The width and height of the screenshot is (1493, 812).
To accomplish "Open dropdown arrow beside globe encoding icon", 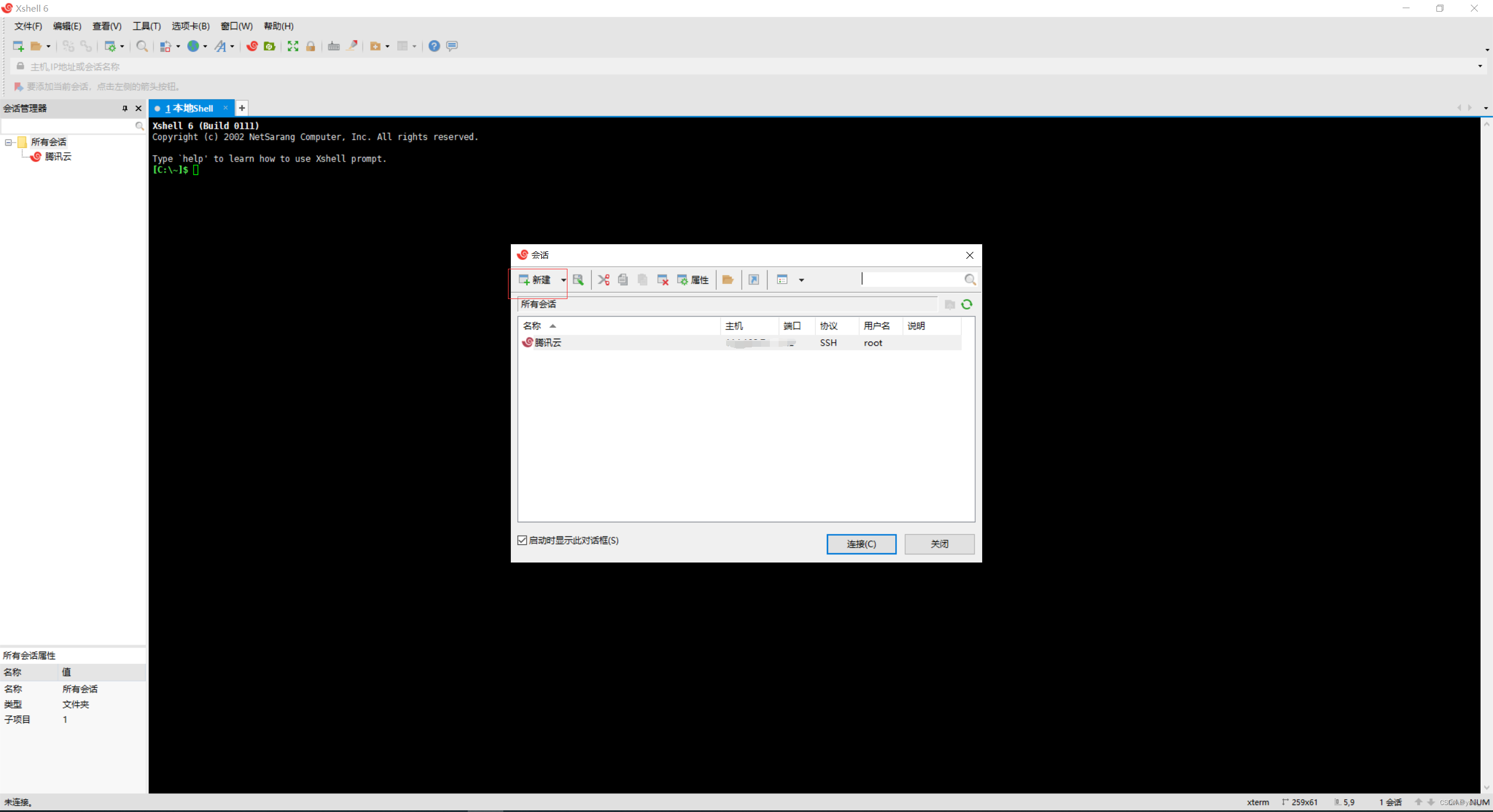I will (205, 46).
